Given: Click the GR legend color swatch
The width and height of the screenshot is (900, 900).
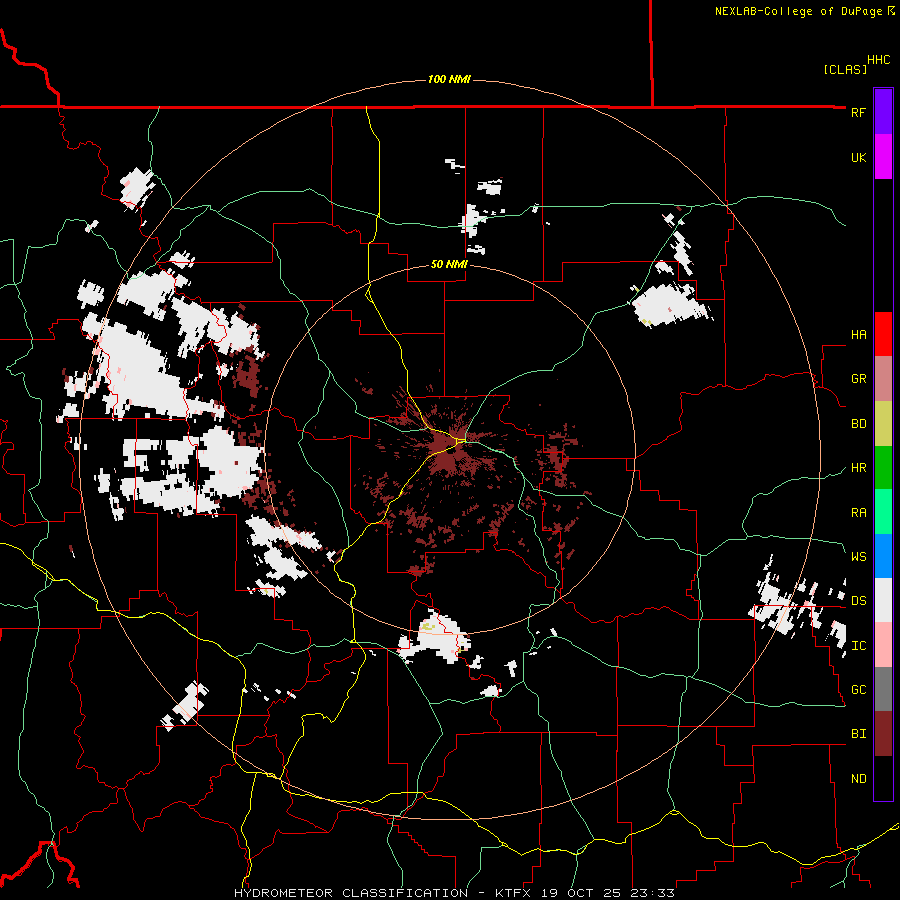Looking at the screenshot, I should (x=883, y=379).
